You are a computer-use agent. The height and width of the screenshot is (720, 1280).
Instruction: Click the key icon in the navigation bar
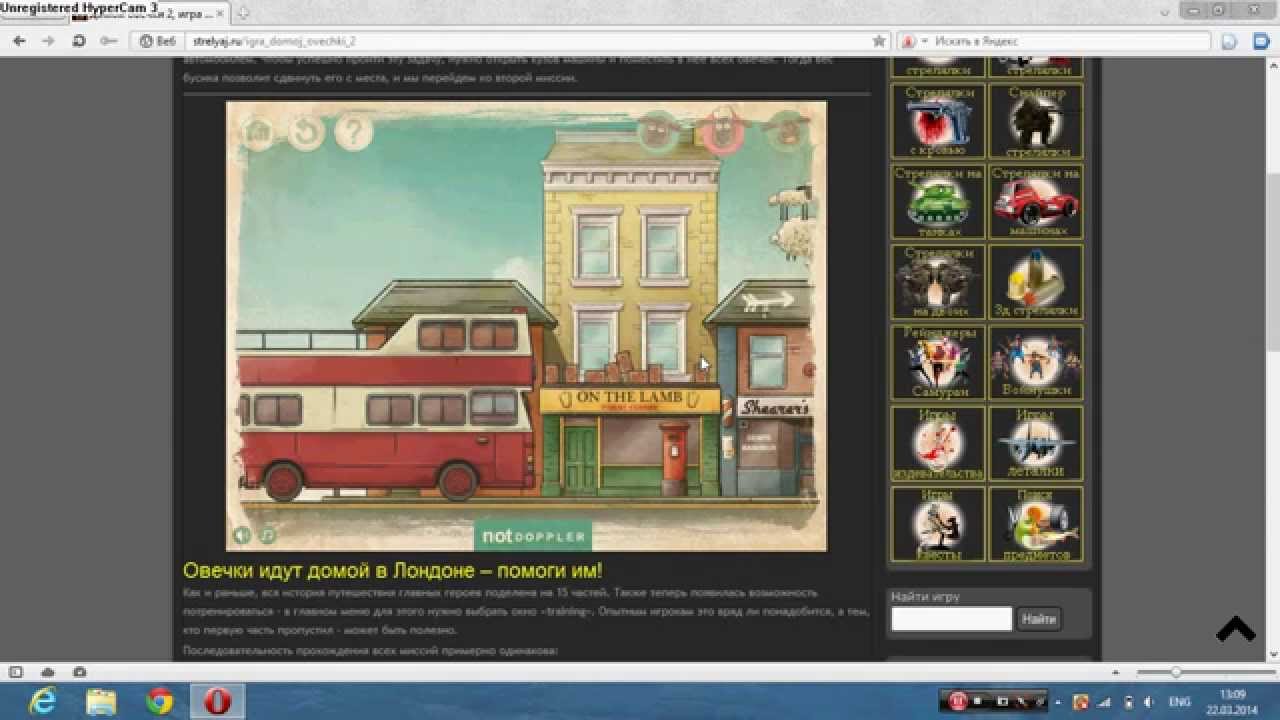click(x=108, y=41)
